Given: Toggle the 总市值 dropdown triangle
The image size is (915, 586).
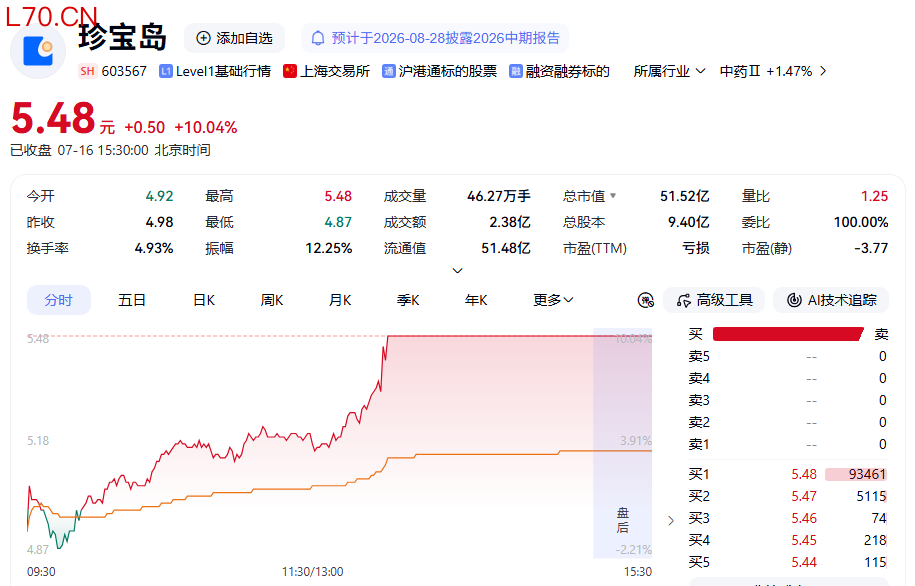Looking at the screenshot, I should point(613,196).
